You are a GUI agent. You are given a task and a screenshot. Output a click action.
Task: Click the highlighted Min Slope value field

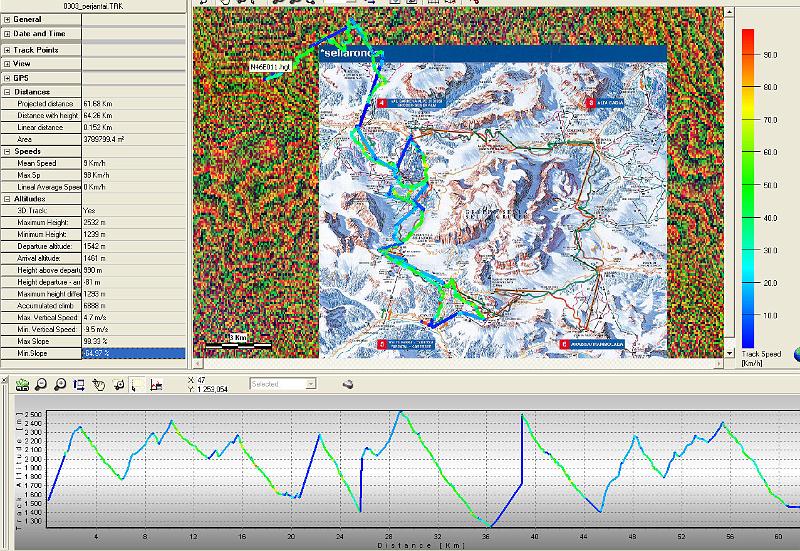click(134, 353)
